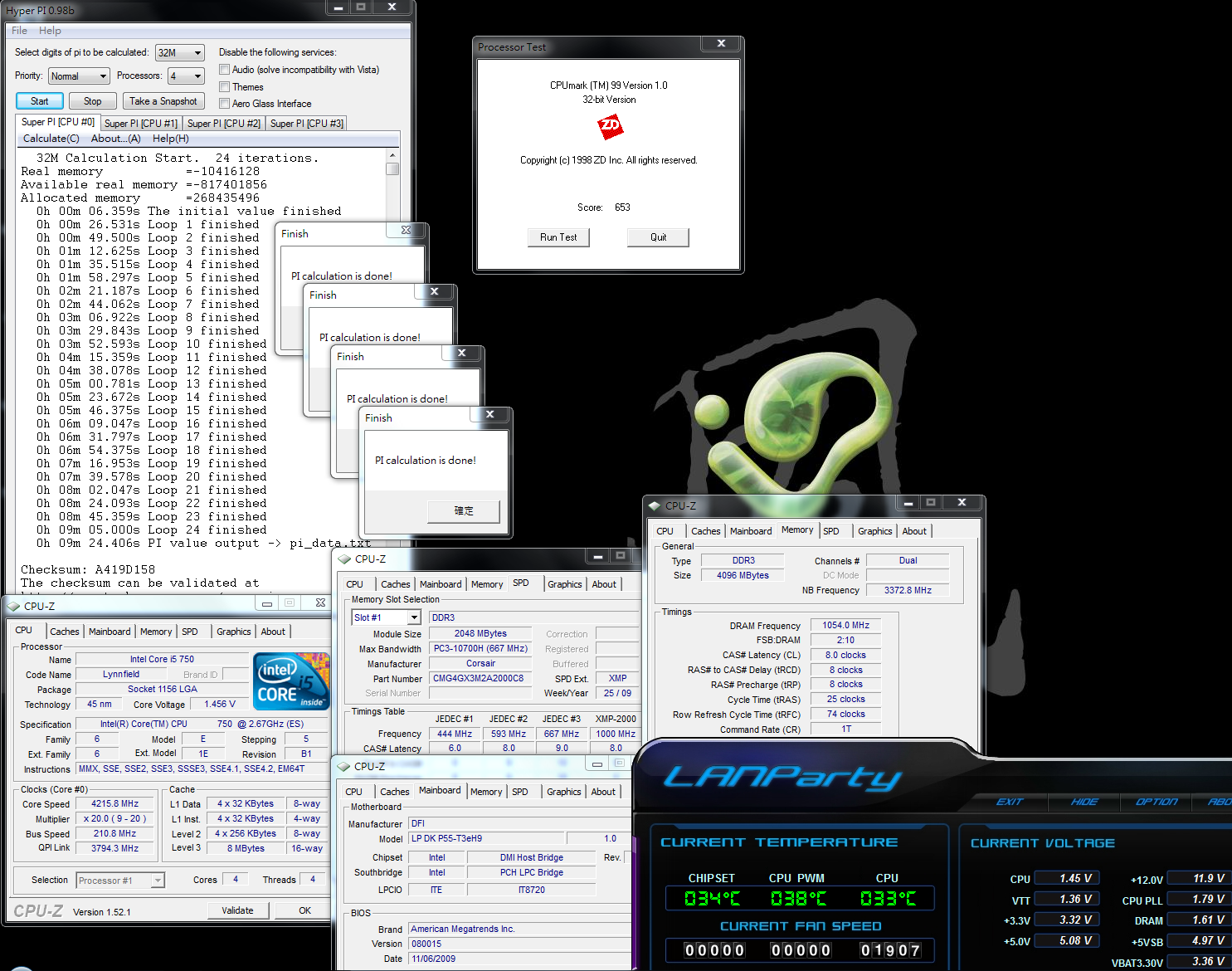Click Take a Snapshot in Hyper PI

coord(163,101)
